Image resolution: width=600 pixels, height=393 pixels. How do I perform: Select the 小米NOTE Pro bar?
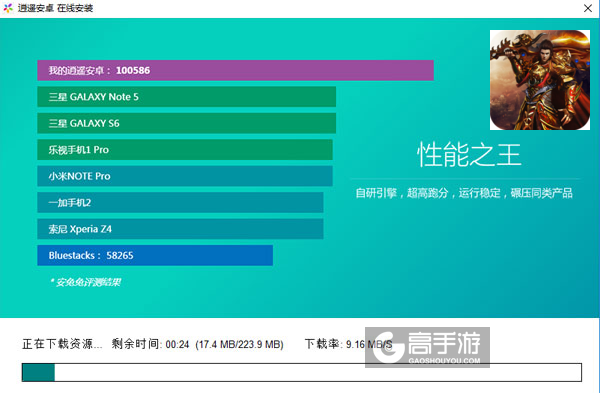click(185, 176)
